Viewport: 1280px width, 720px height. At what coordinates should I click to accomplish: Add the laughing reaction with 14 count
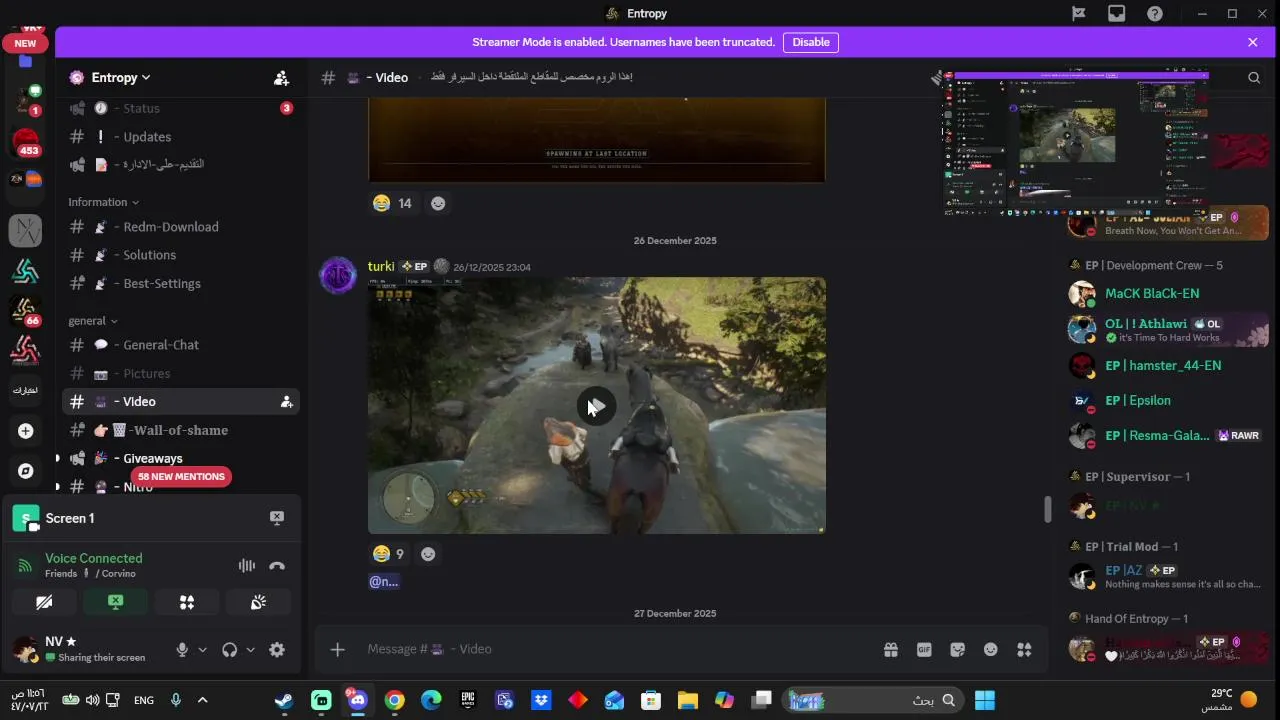pos(392,203)
